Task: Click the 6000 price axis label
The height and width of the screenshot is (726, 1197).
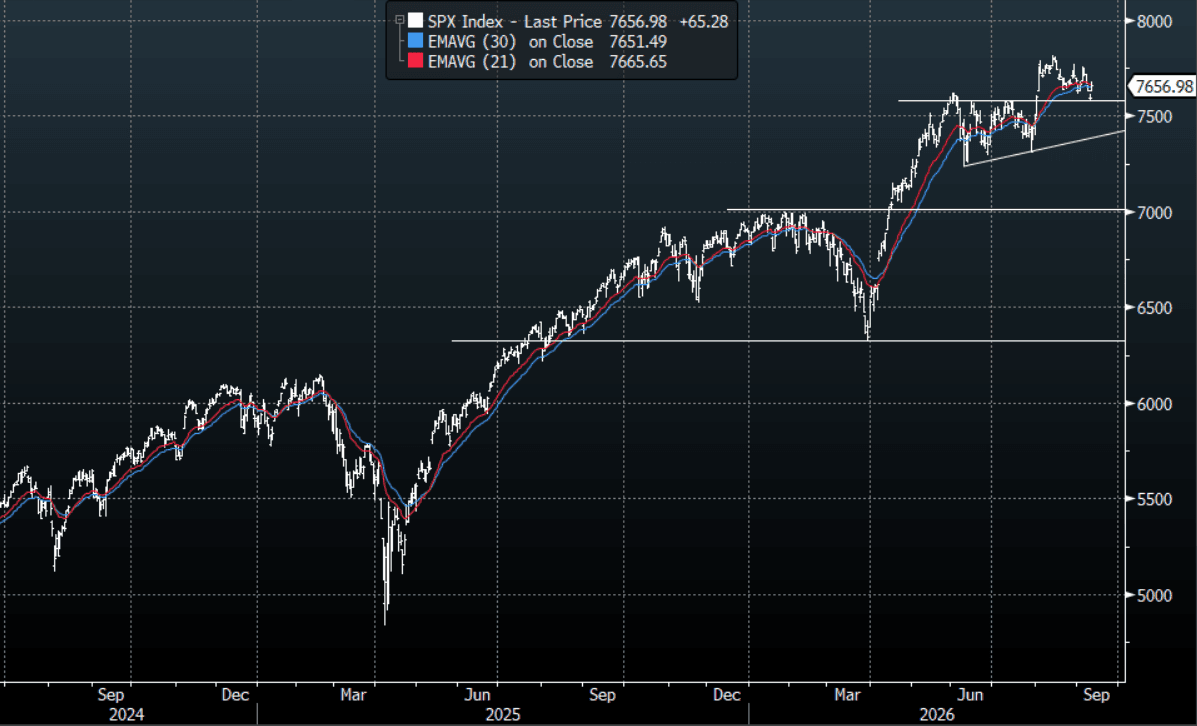Action: coord(1153,404)
